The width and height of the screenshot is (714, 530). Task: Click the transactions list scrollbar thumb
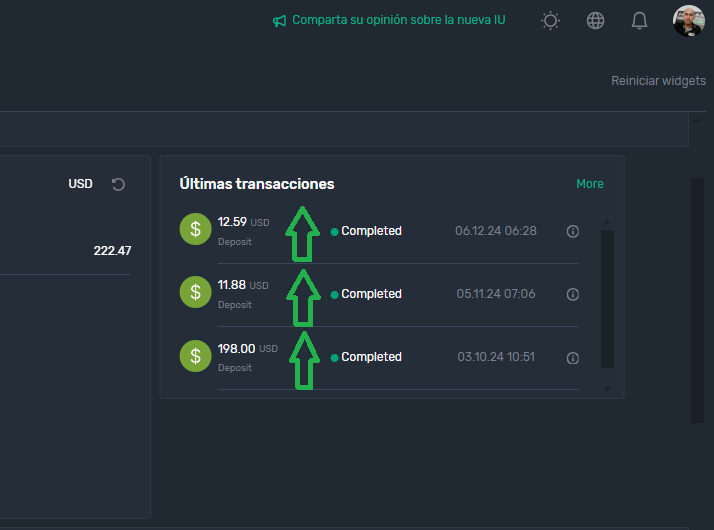point(607,298)
